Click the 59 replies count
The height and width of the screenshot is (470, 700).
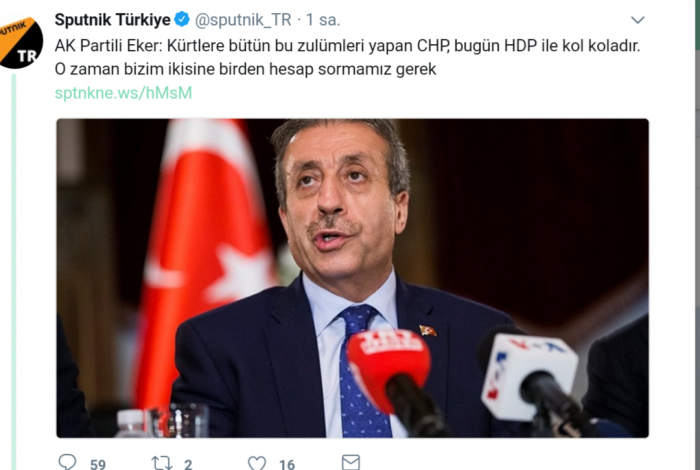point(98,464)
